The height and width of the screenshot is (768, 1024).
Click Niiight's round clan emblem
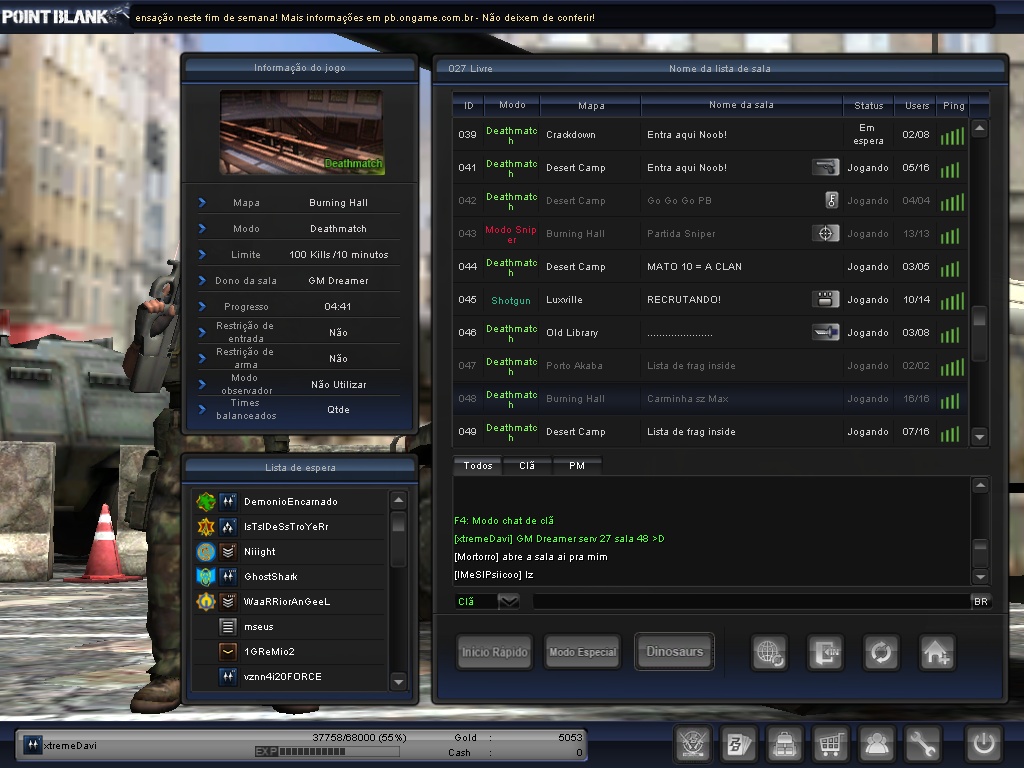[206, 552]
